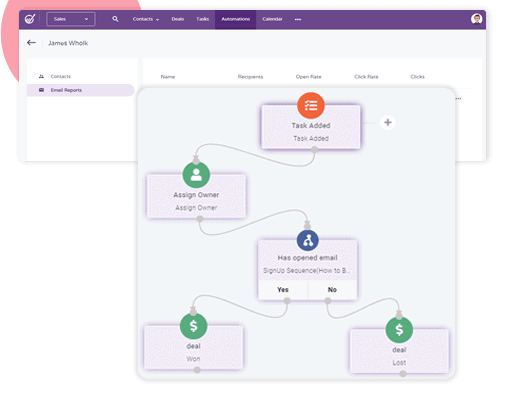Viewport: 511px width, 395px height.
Task: Click the orange Task Added trigger icon
Action: 311,106
